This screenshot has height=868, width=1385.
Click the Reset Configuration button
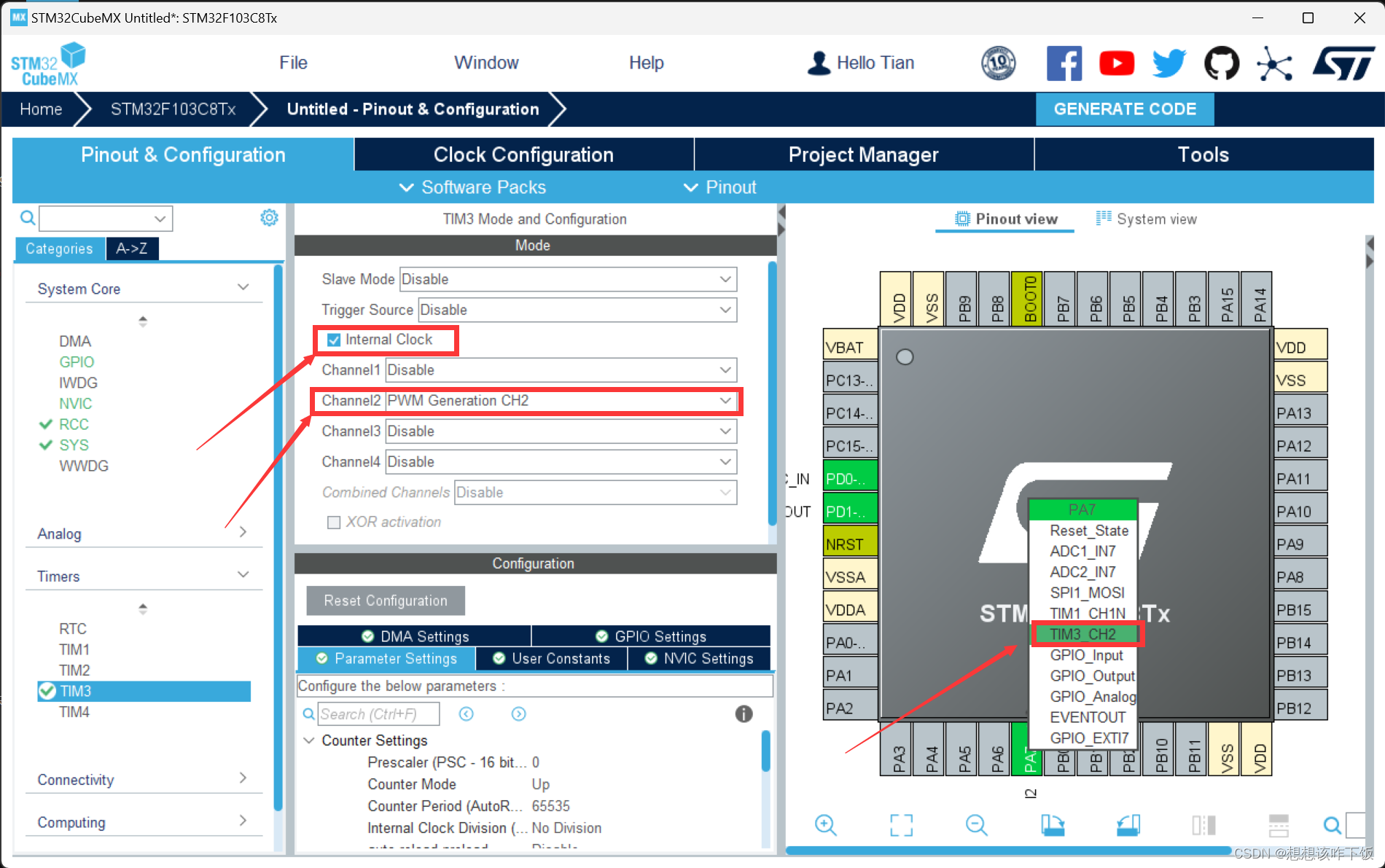[386, 601]
